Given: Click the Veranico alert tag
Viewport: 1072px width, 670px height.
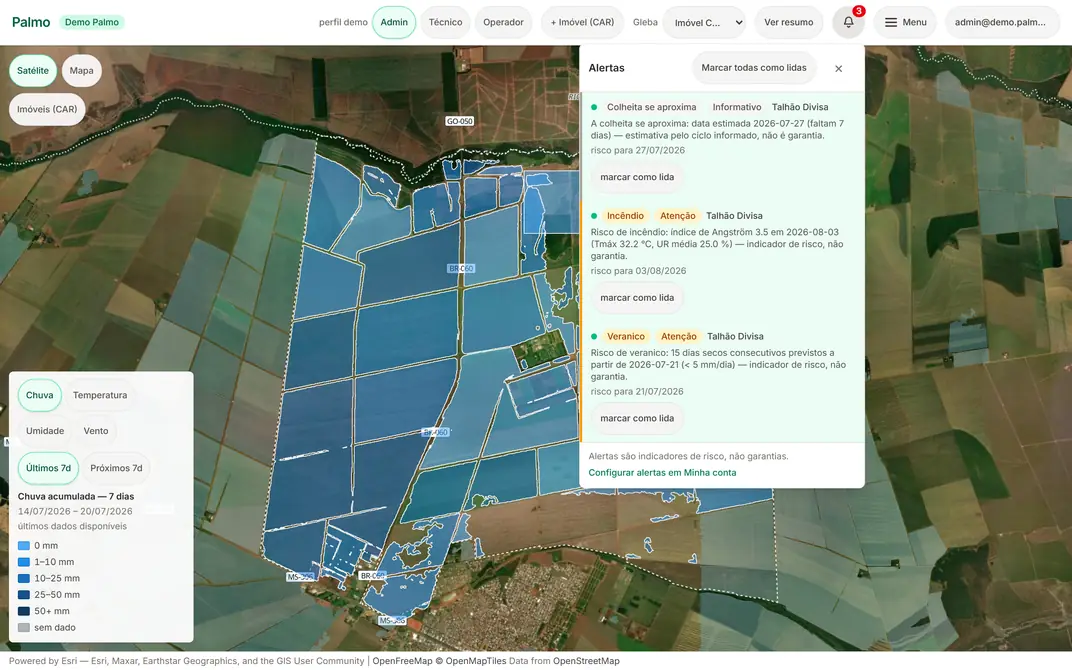Looking at the screenshot, I should point(626,336).
